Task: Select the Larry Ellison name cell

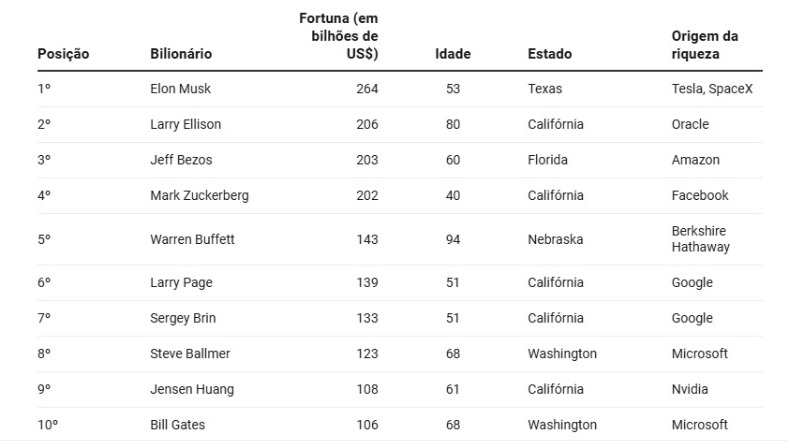Action: click(185, 125)
